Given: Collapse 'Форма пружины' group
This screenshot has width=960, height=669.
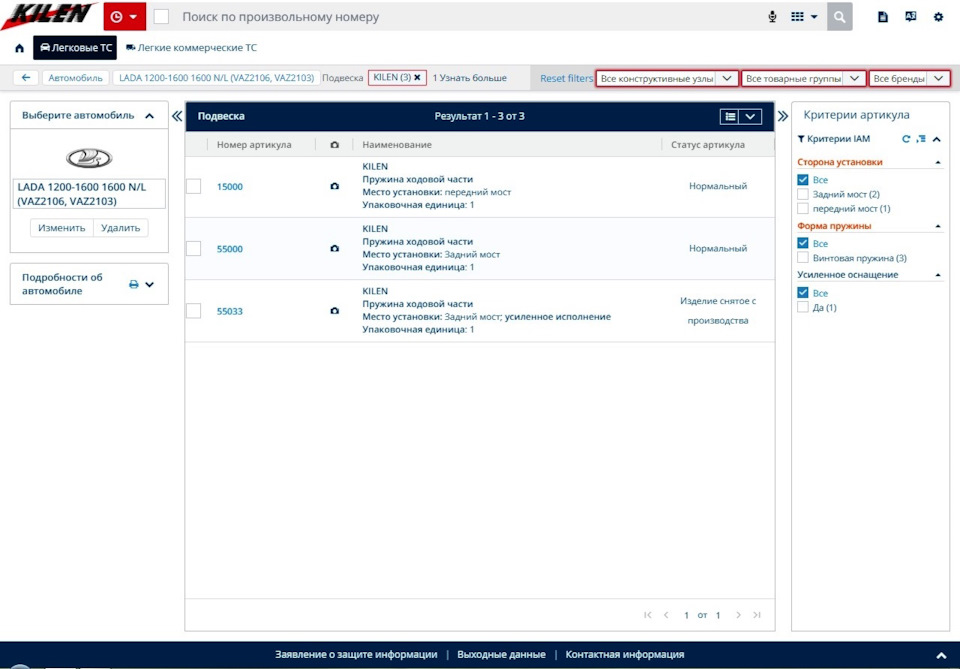Looking at the screenshot, I should coord(938,226).
